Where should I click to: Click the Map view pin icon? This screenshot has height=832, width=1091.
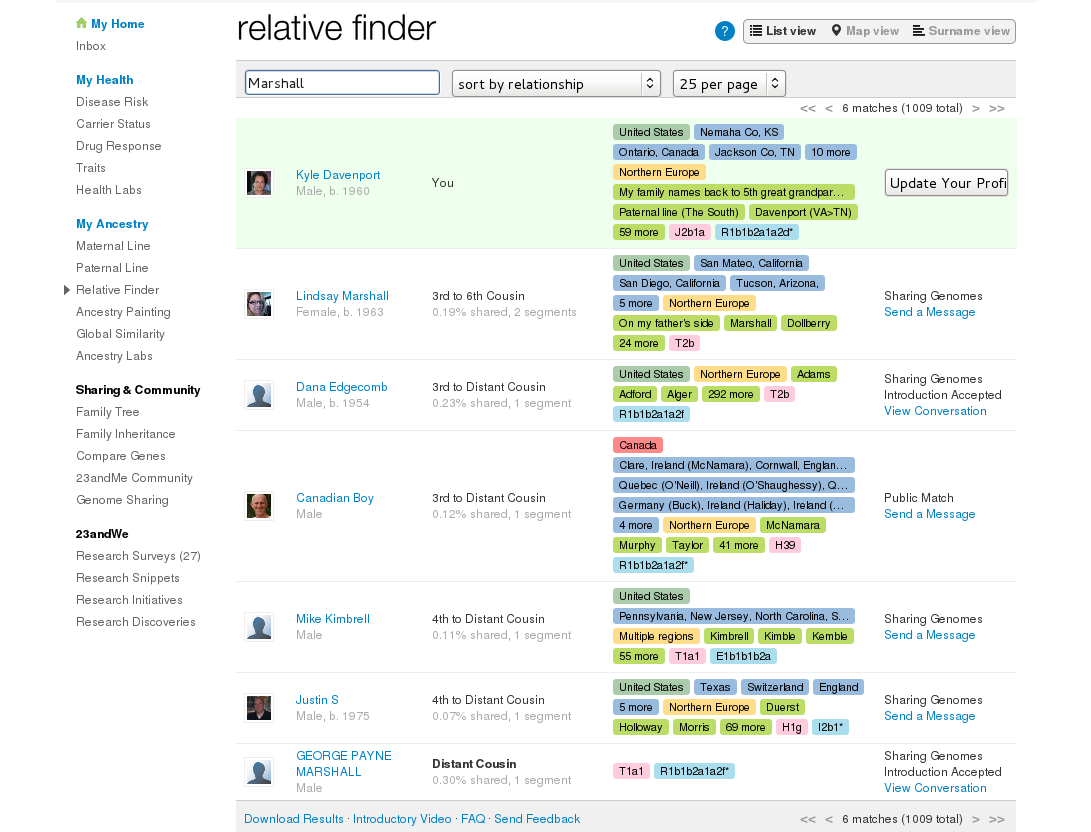(836, 31)
